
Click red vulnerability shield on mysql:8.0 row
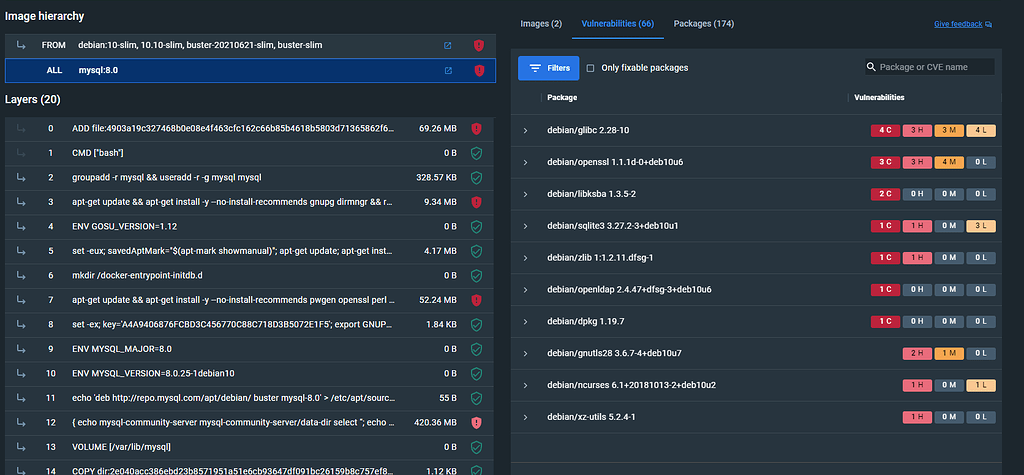click(x=478, y=70)
